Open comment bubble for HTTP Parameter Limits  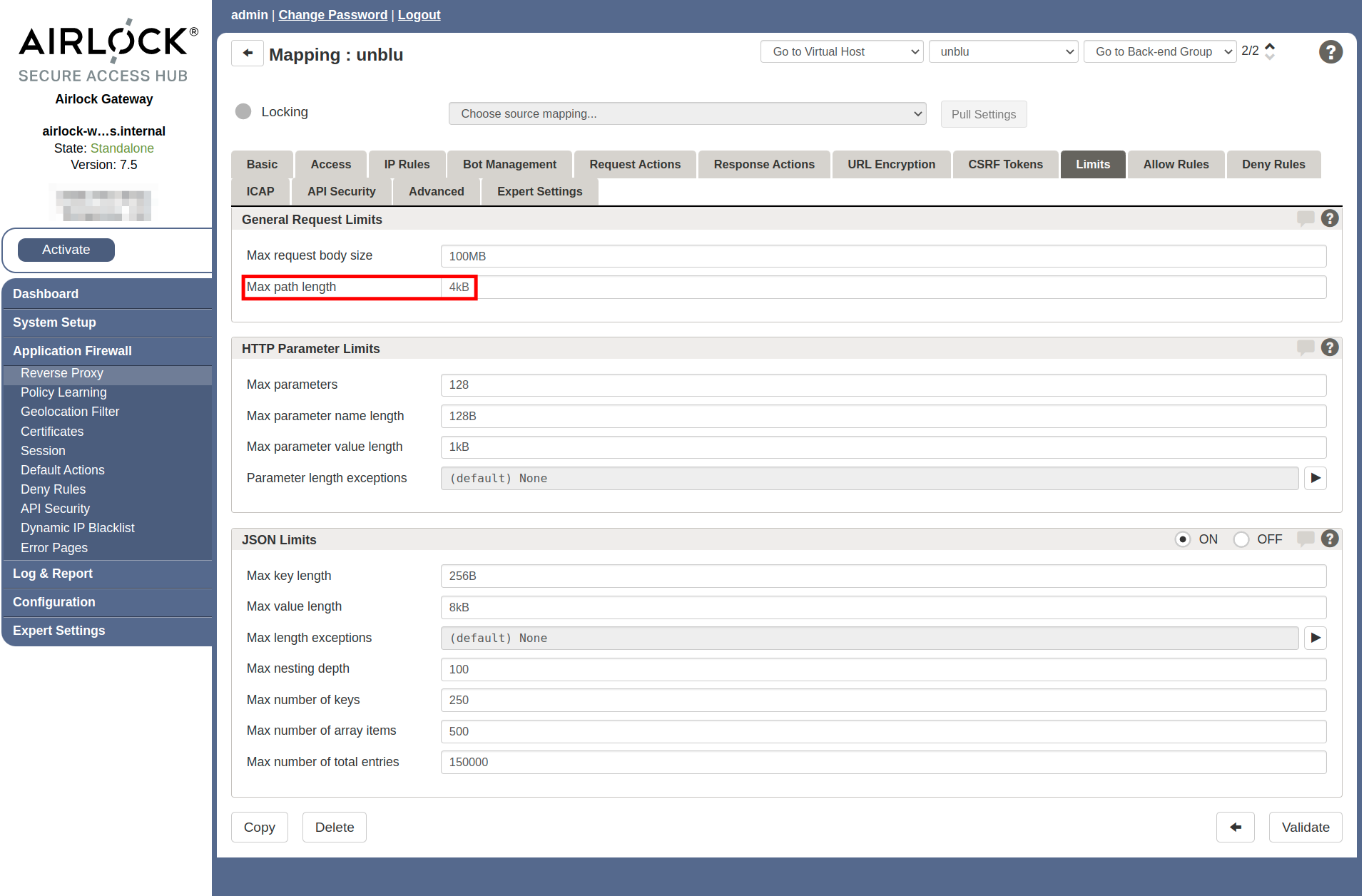pyautogui.click(x=1305, y=347)
